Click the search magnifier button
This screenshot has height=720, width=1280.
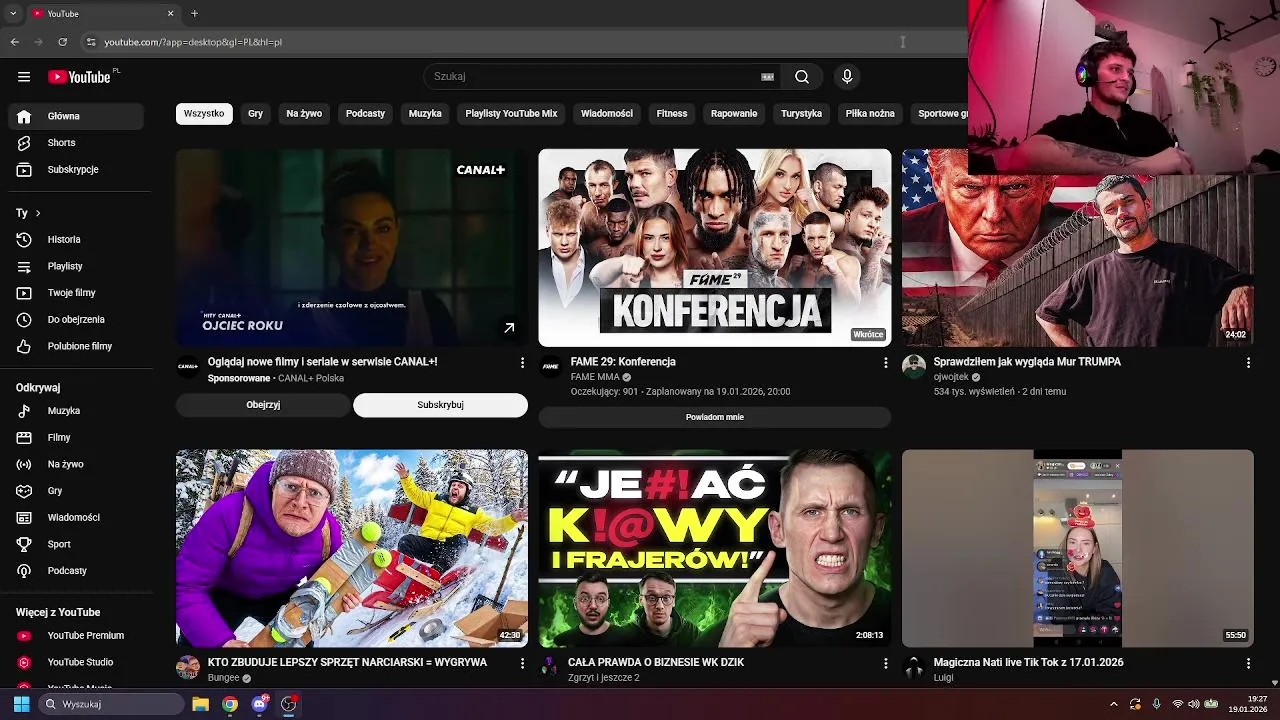click(x=802, y=77)
